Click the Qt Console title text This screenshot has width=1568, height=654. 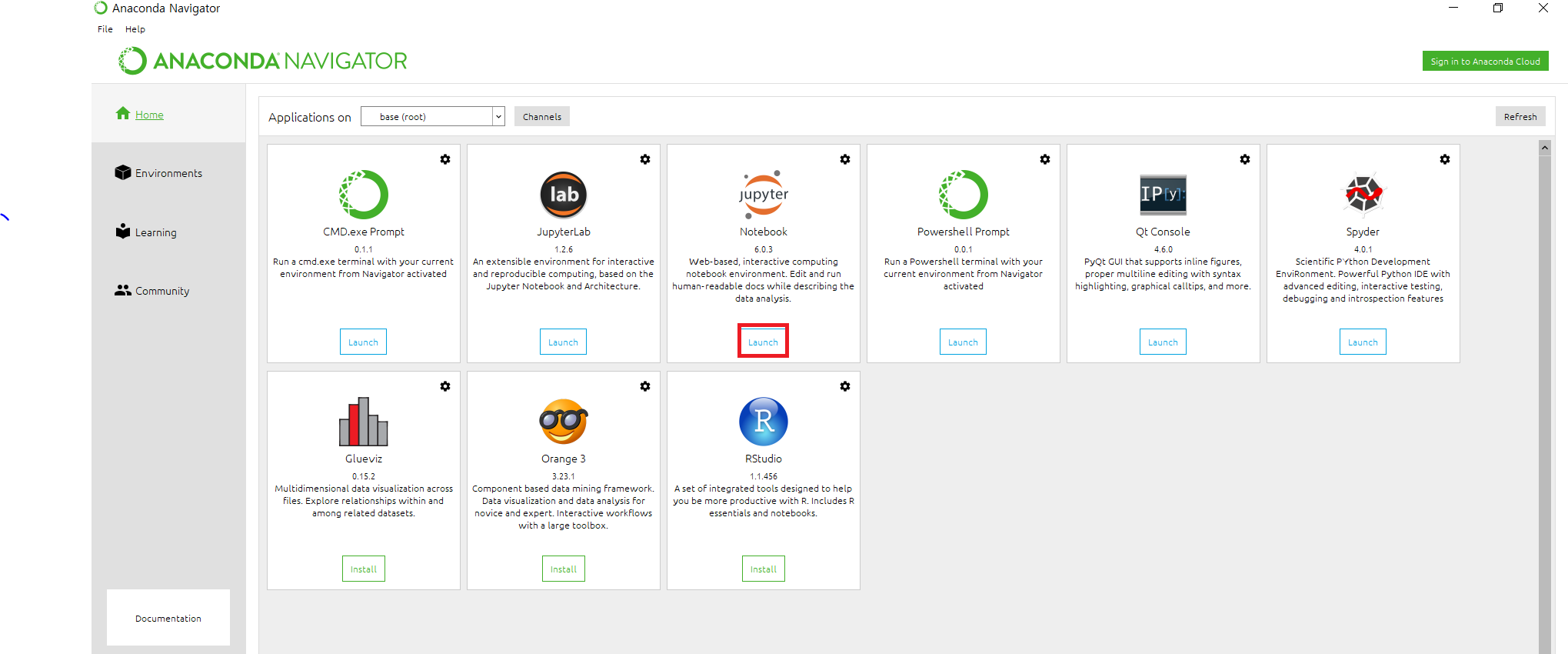[x=1164, y=232]
